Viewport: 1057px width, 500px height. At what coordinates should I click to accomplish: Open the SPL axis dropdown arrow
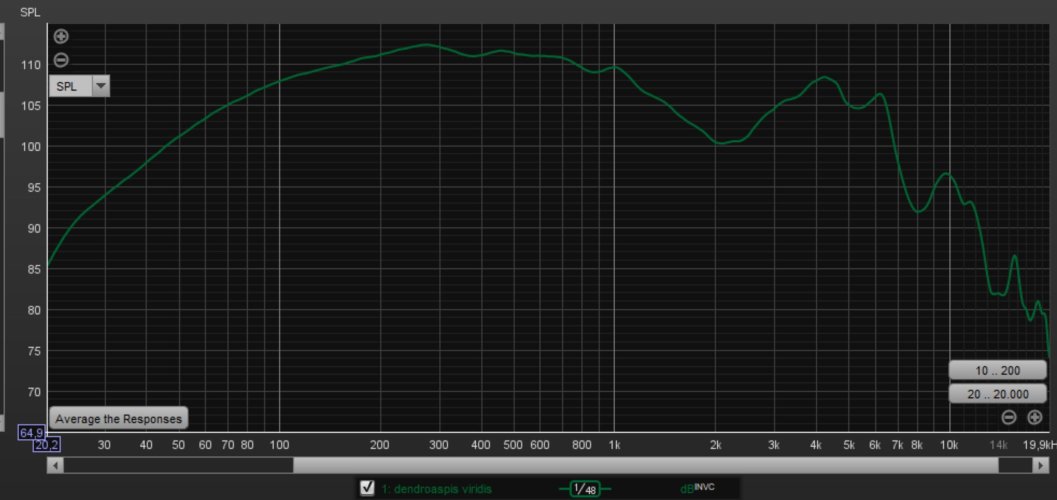click(x=99, y=86)
